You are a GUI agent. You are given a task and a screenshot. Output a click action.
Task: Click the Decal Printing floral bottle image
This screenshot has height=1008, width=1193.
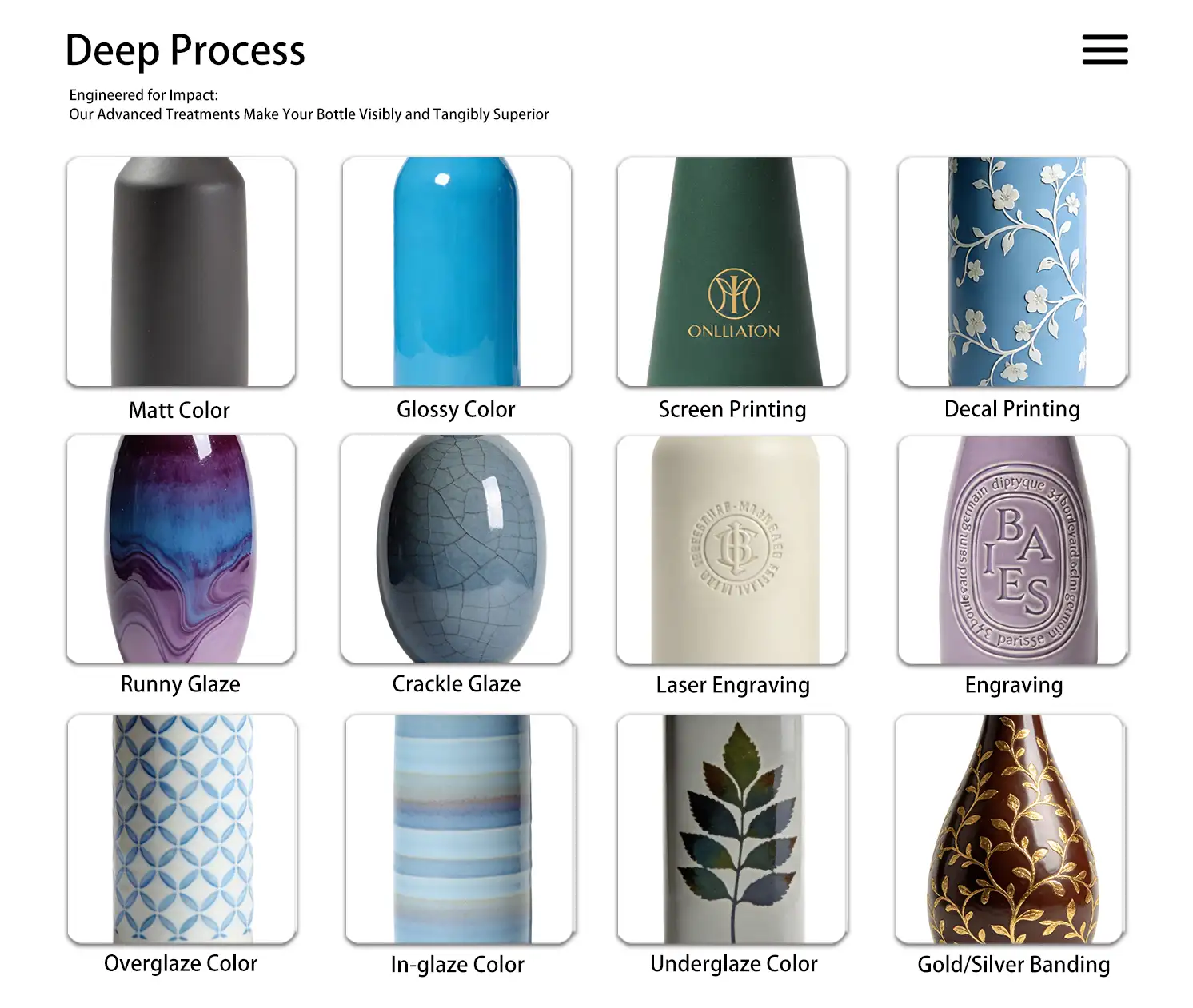(1013, 272)
